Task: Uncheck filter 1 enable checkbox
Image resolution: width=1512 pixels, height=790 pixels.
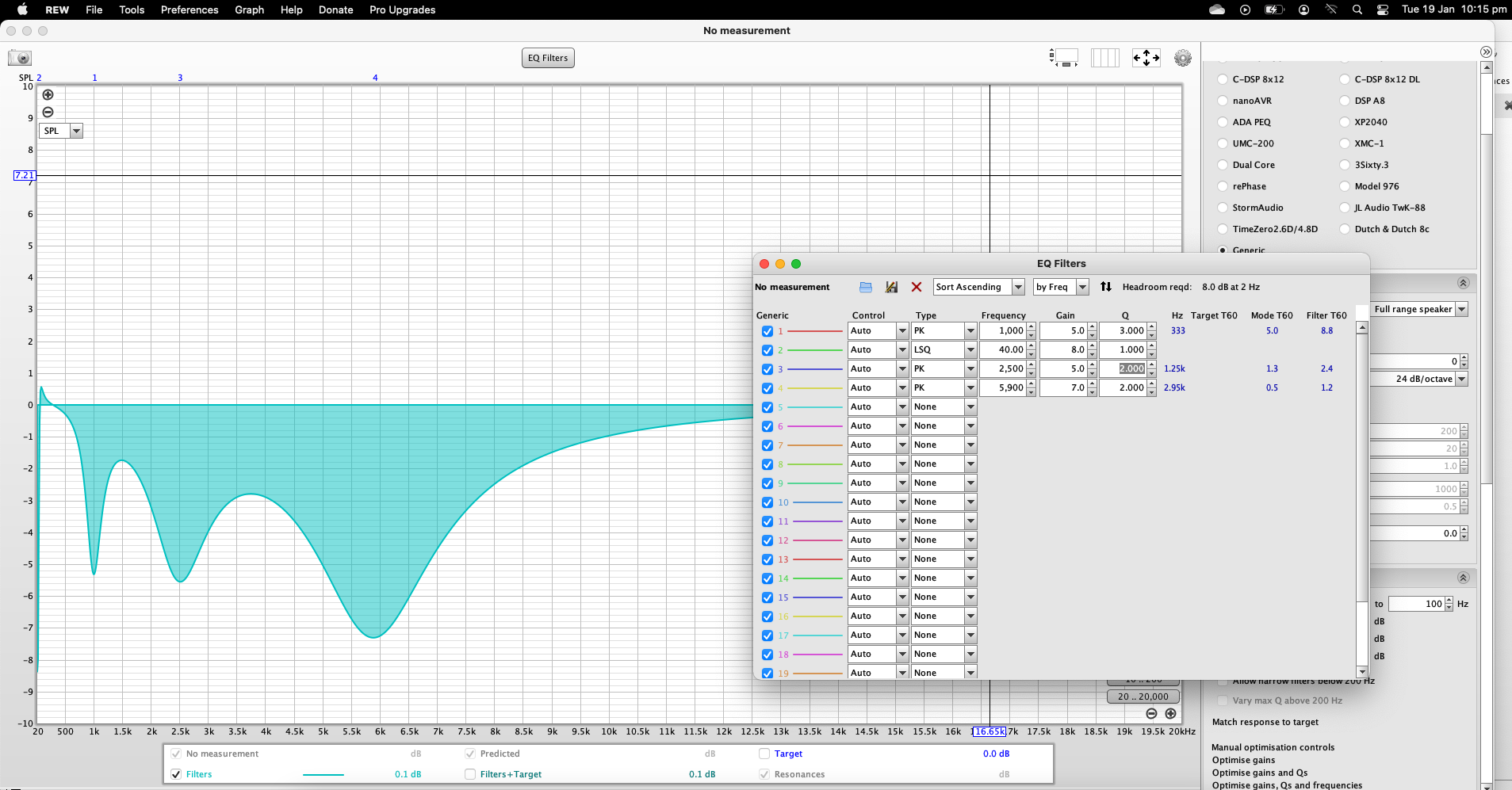Action: 767,331
